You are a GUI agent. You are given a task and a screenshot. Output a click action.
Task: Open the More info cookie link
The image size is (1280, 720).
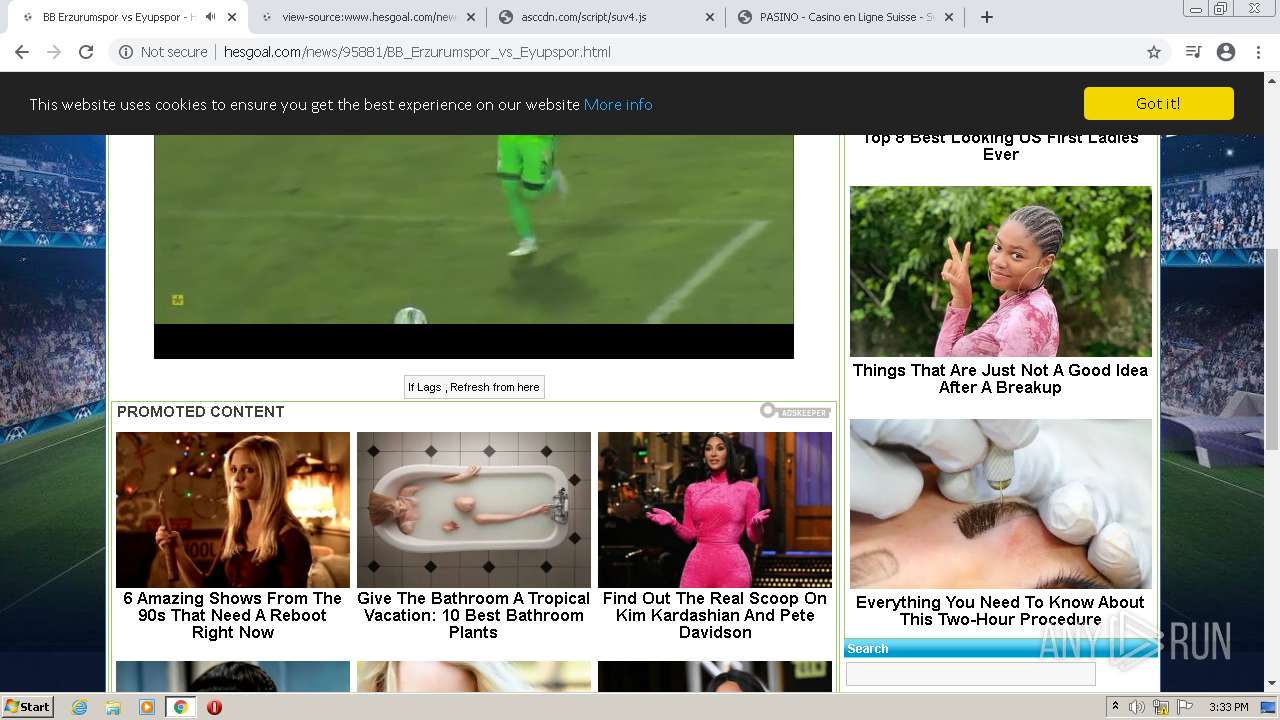618,104
